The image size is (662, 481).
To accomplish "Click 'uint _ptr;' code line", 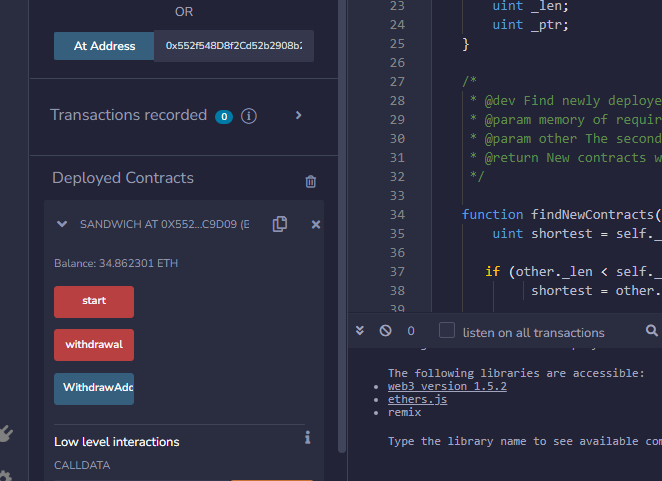I will [x=531, y=25].
